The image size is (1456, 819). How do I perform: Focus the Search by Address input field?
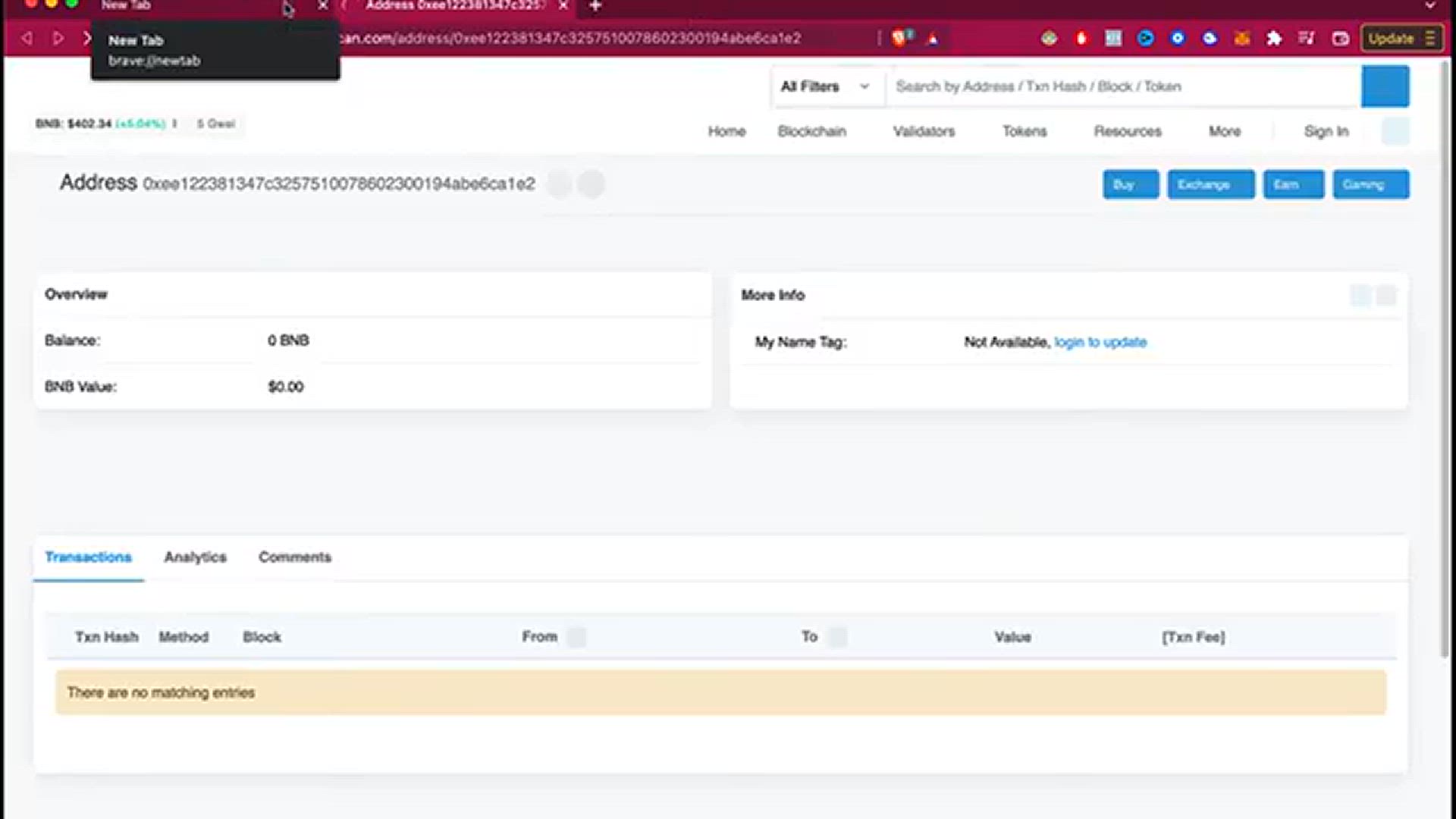click(x=1124, y=86)
